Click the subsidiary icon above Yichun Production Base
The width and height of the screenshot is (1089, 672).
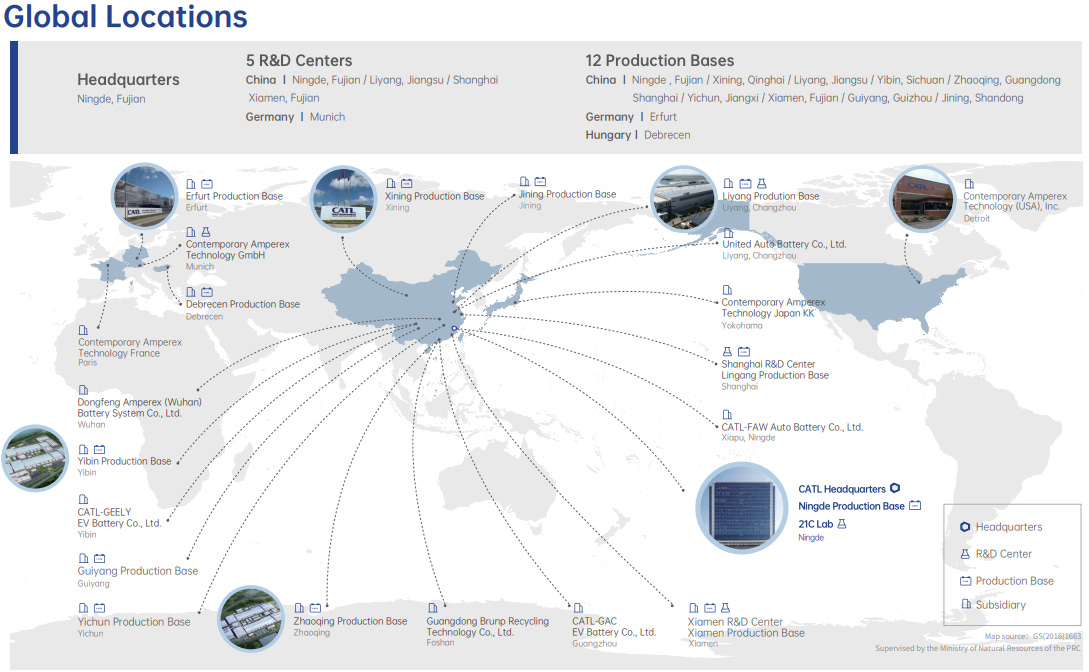[x=83, y=608]
